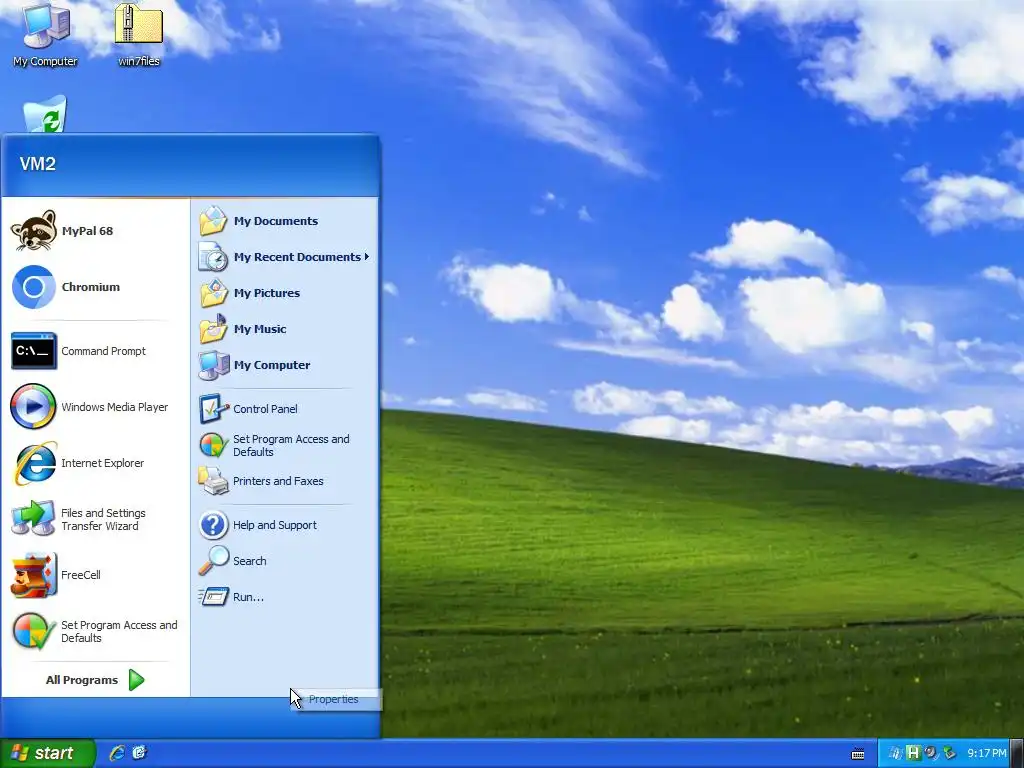Open My Computer from the Start menu
The width and height of the screenshot is (1024, 768).
(x=214, y=364)
